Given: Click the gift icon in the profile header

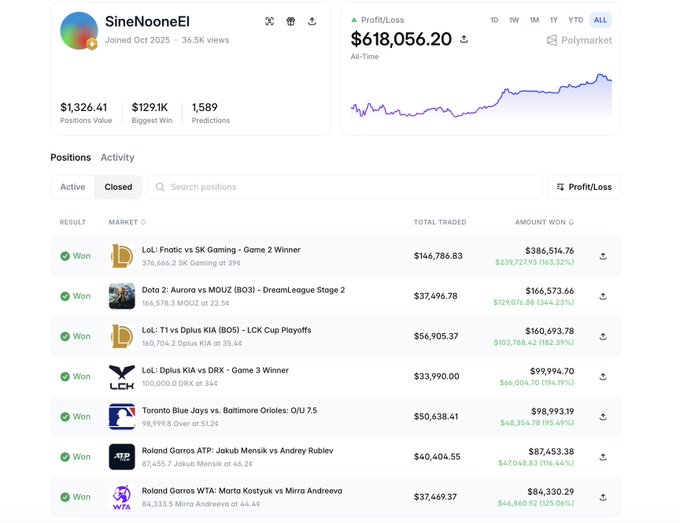Looking at the screenshot, I should pyautogui.click(x=291, y=21).
